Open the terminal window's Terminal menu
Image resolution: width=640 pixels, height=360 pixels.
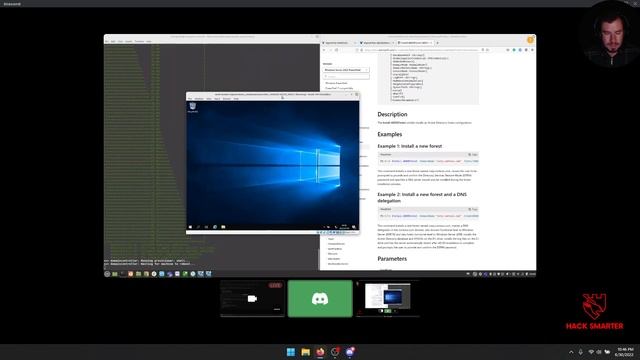[139, 41]
